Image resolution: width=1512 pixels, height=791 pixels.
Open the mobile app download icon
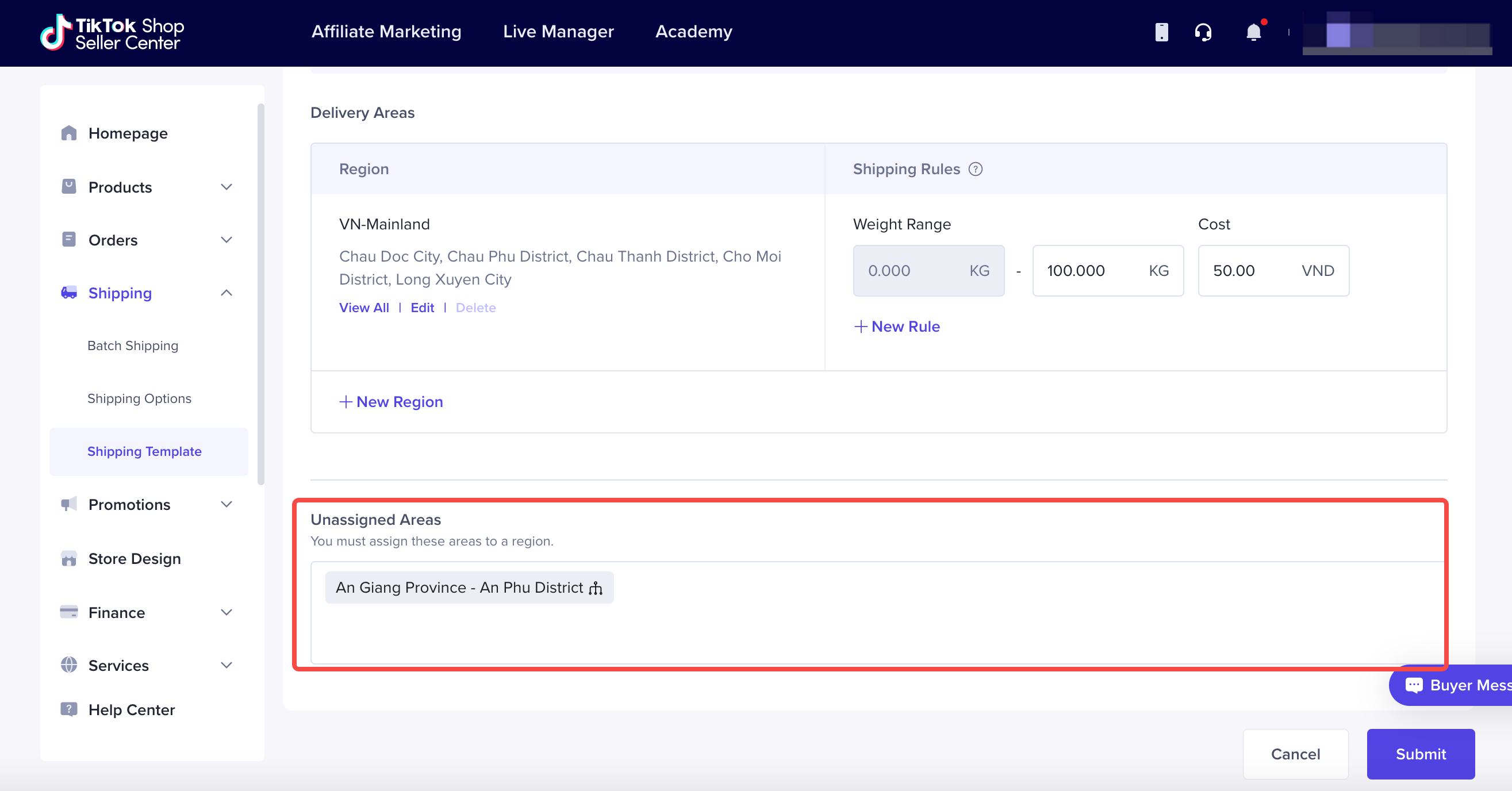[1161, 32]
